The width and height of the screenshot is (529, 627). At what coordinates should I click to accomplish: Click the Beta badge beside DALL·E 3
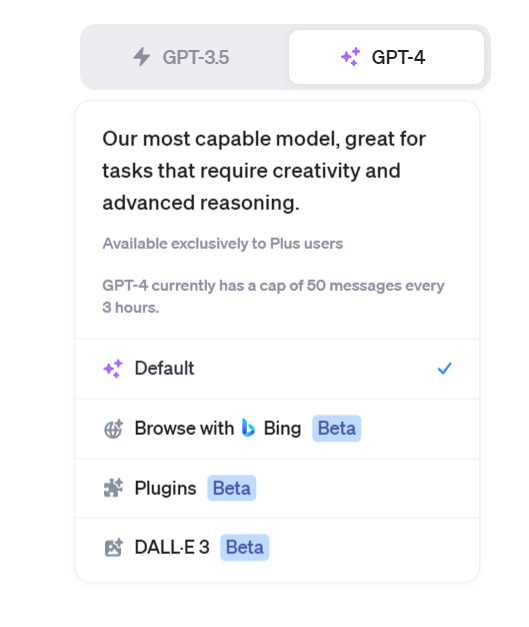coord(245,547)
